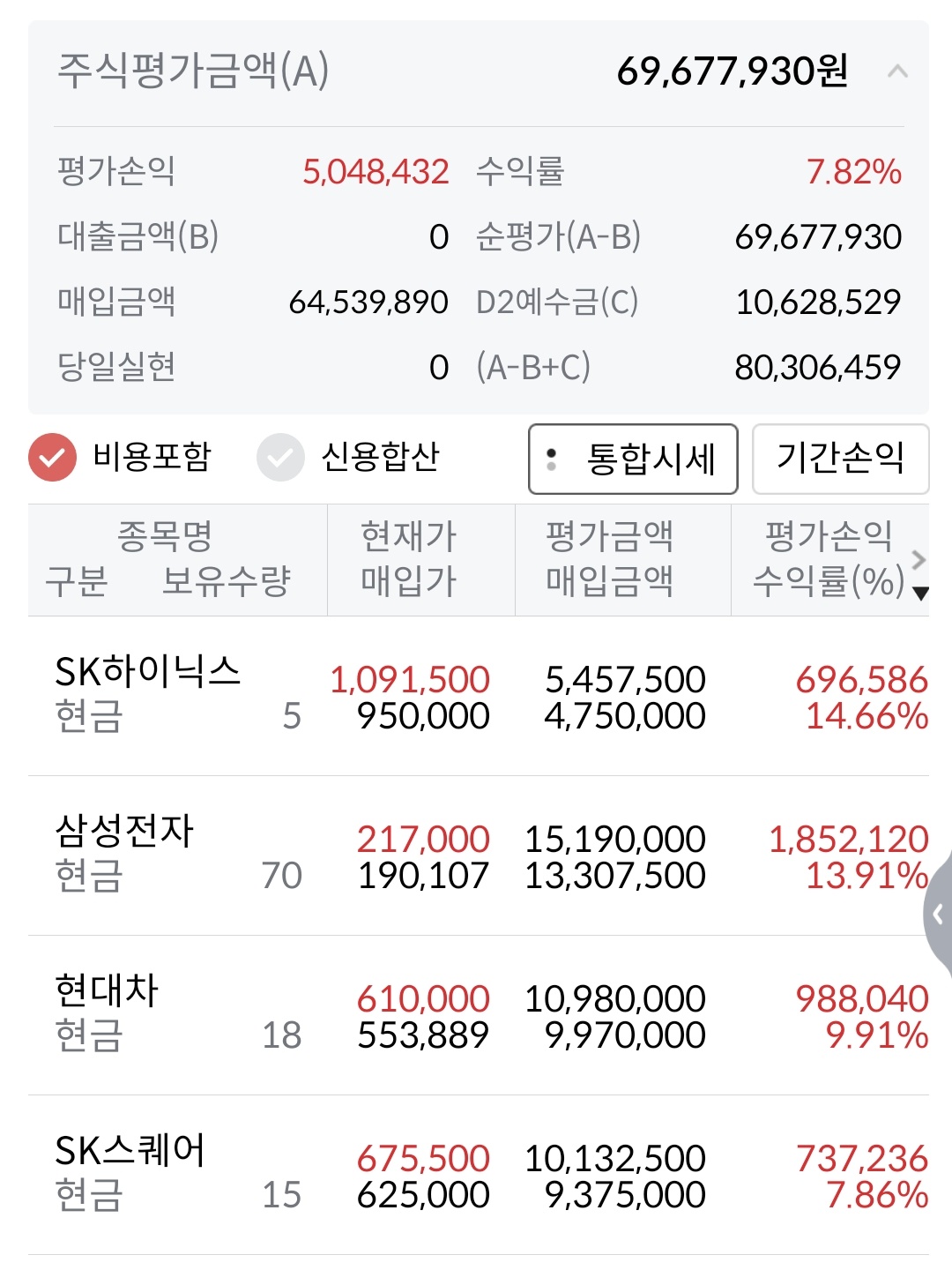Collapse the 주식평가금액(A) summary chevron
Image resolution: width=952 pixels, height=1270 pixels.
coord(897,71)
